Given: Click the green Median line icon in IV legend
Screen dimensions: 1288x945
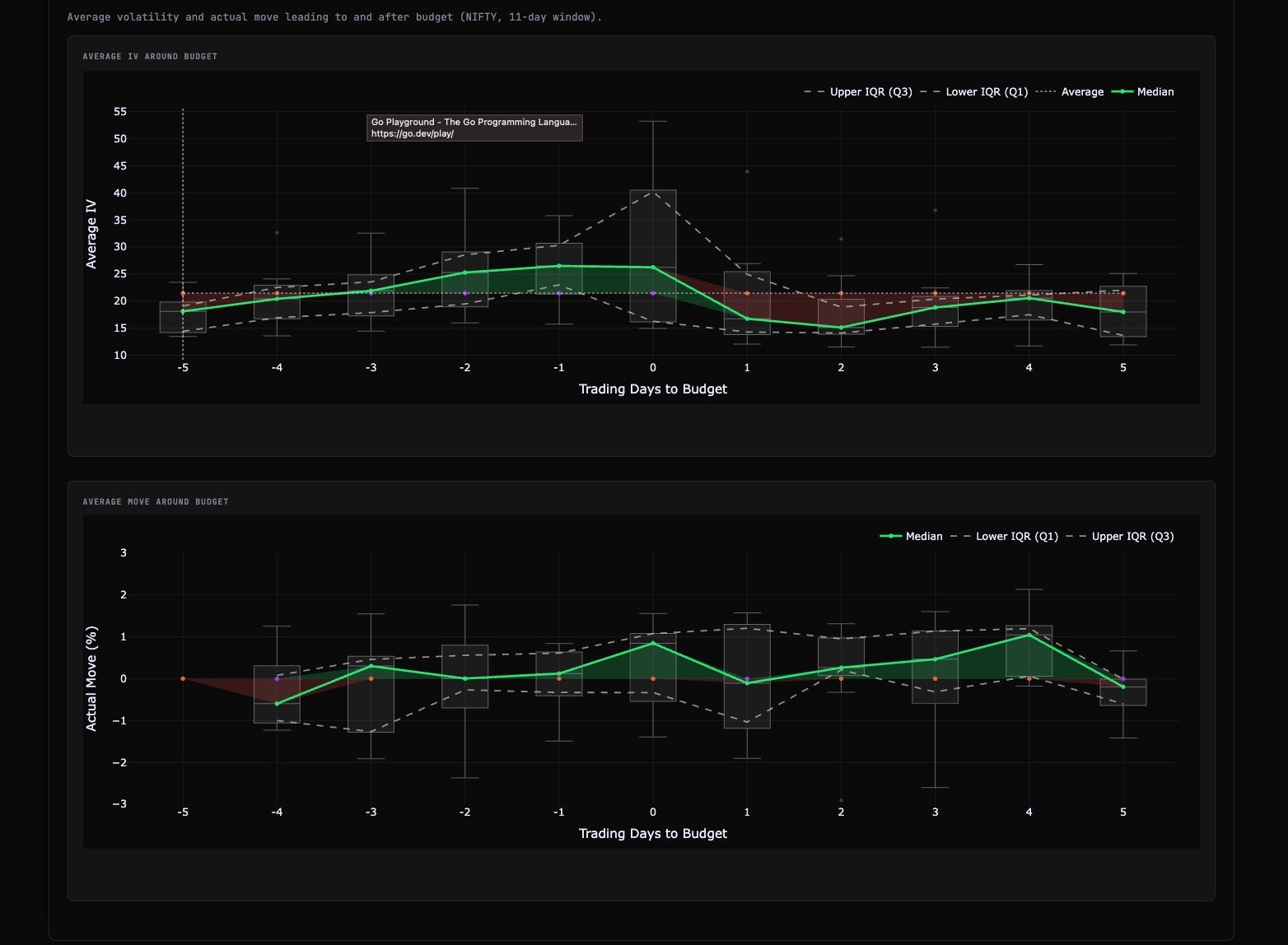Looking at the screenshot, I should 1122,92.
